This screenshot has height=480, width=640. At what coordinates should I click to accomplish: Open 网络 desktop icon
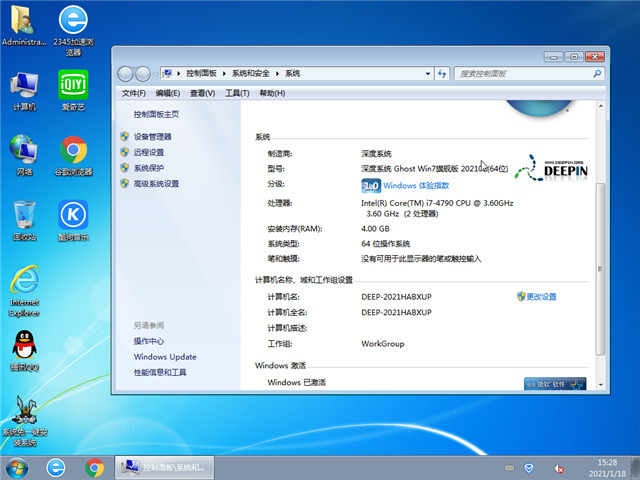tap(24, 156)
